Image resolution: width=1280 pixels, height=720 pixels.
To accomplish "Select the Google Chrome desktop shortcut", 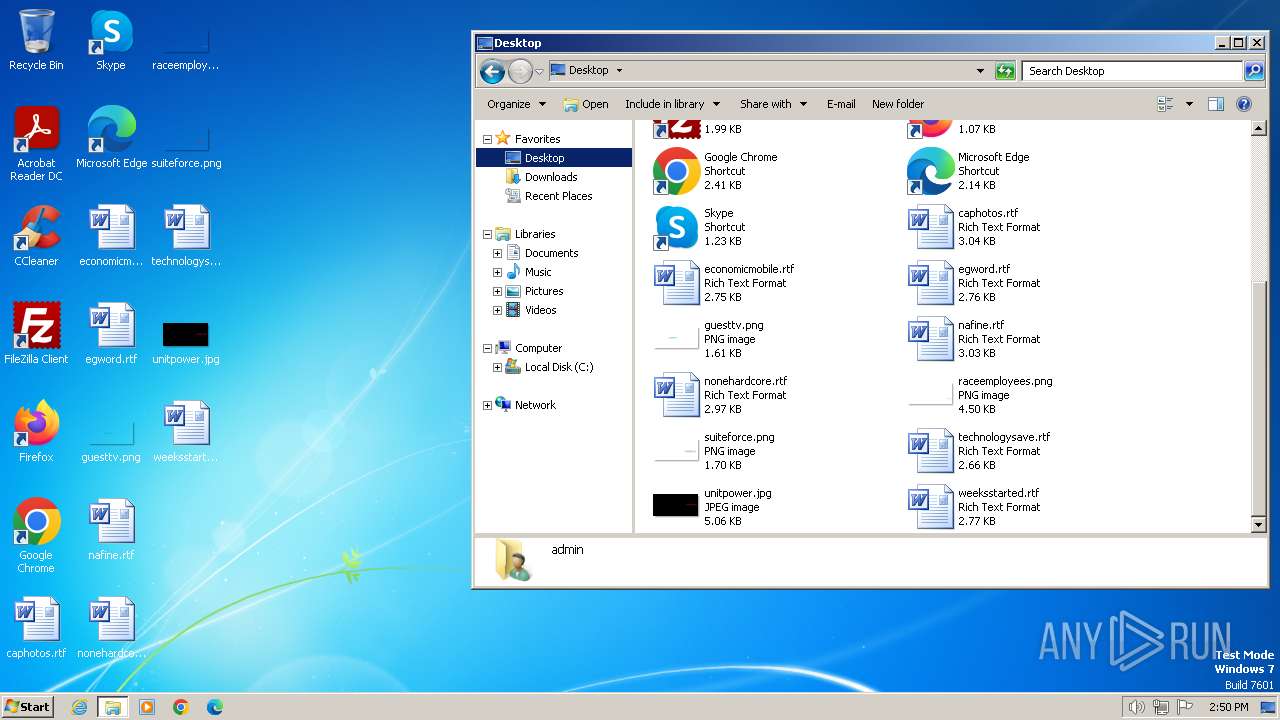I will pos(36,536).
